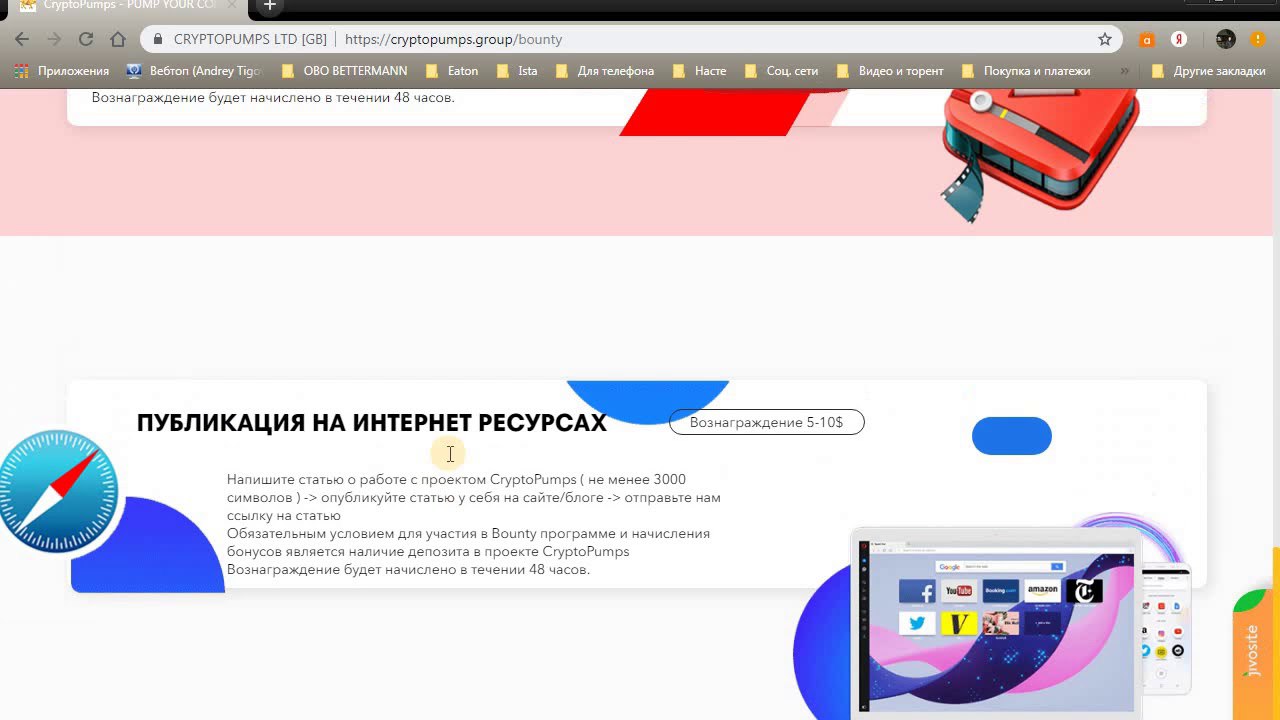This screenshot has width=1280, height=720.
Task: Click the orange browser alert icon
Action: (x=1258, y=40)
